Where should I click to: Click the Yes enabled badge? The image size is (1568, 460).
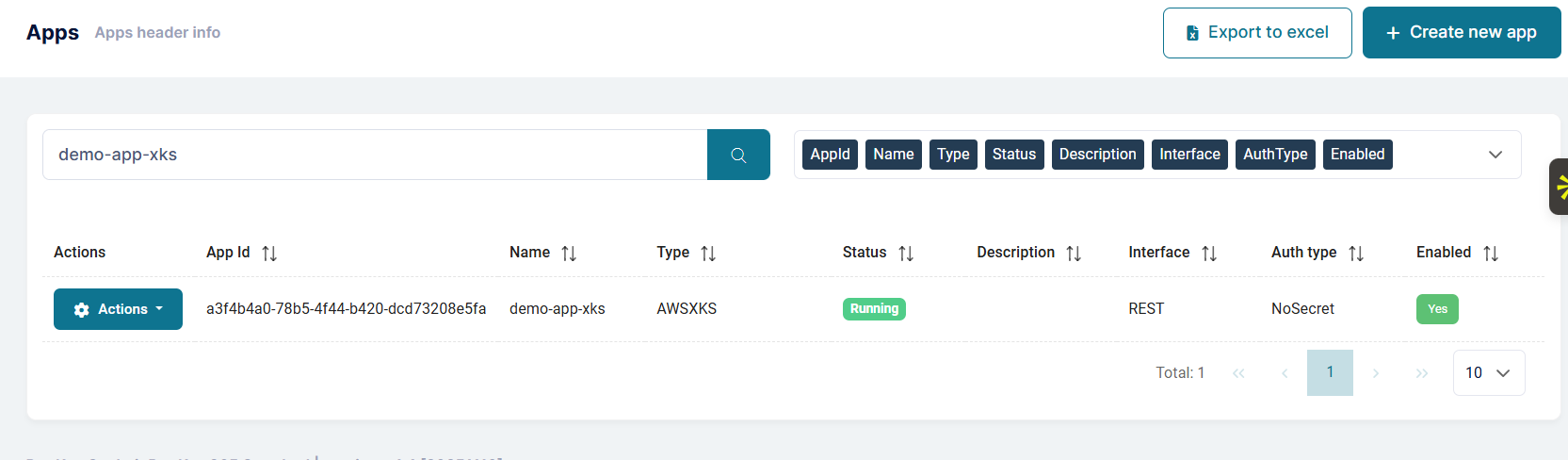1437,309
